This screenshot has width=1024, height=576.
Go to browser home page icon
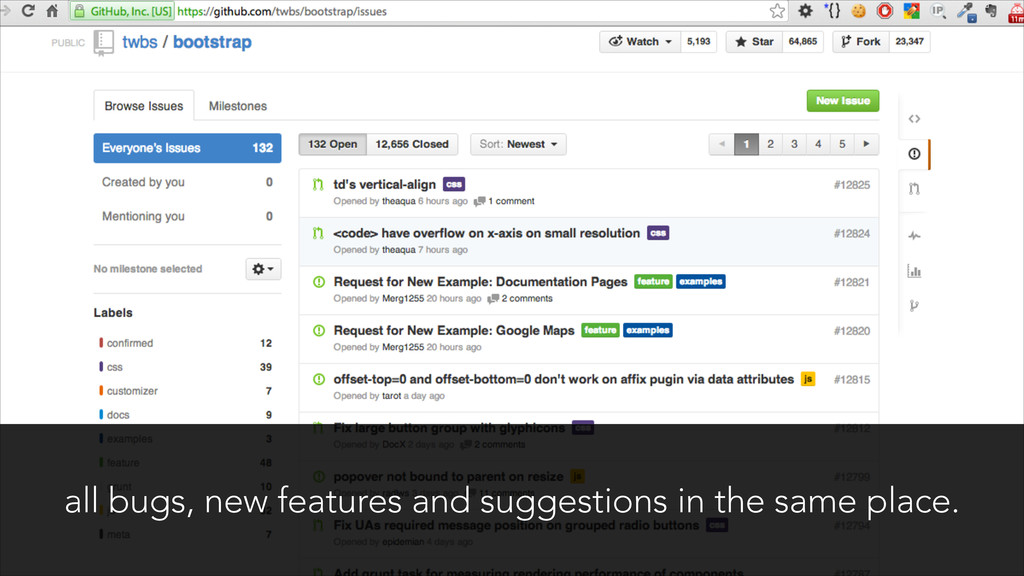[52, 10]
